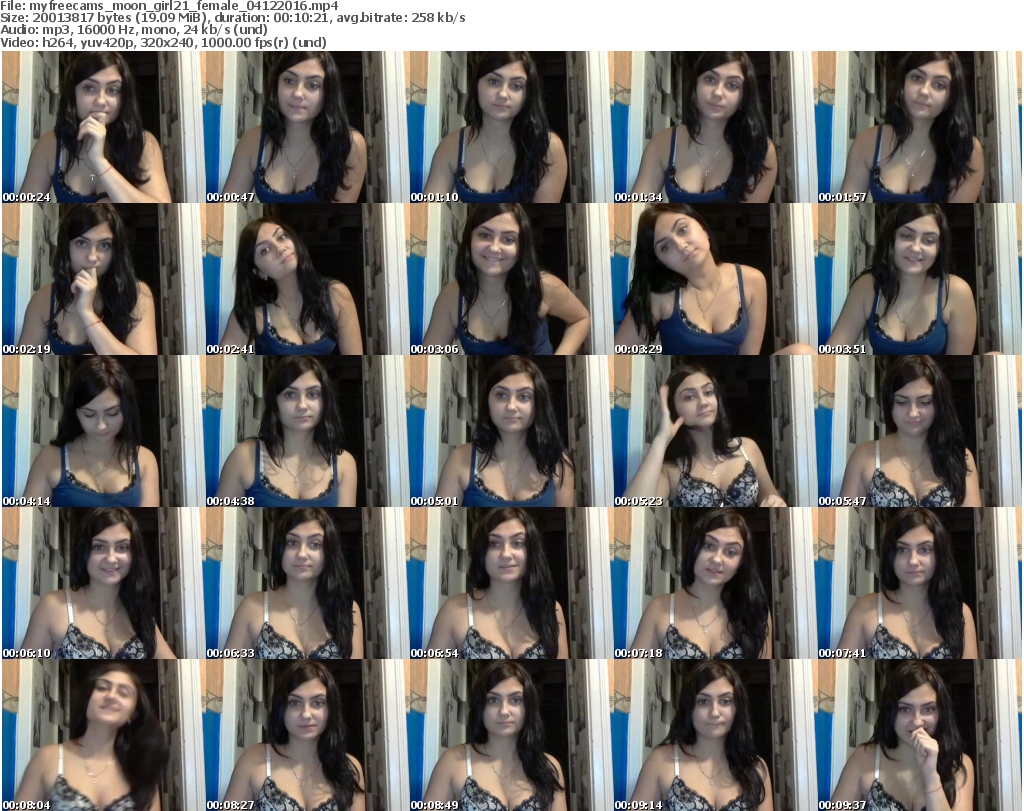Select the thumbnail at 00:02:19
Viewport: 1024px width, 811px height.
(102, 279)
